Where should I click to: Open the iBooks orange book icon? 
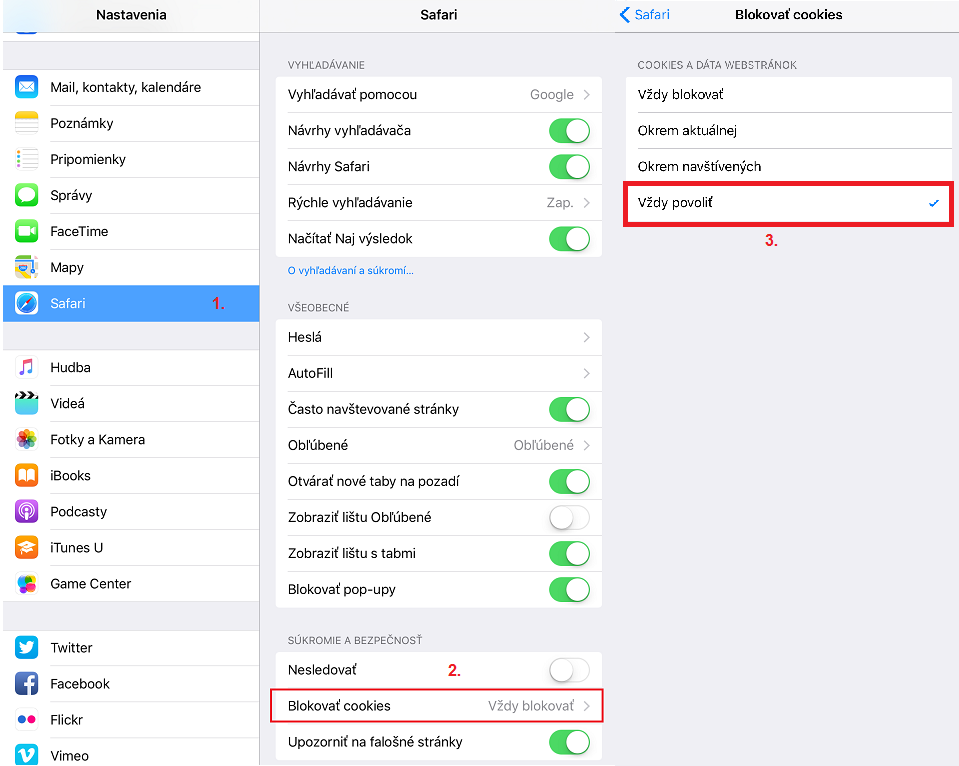click(26, 475)
